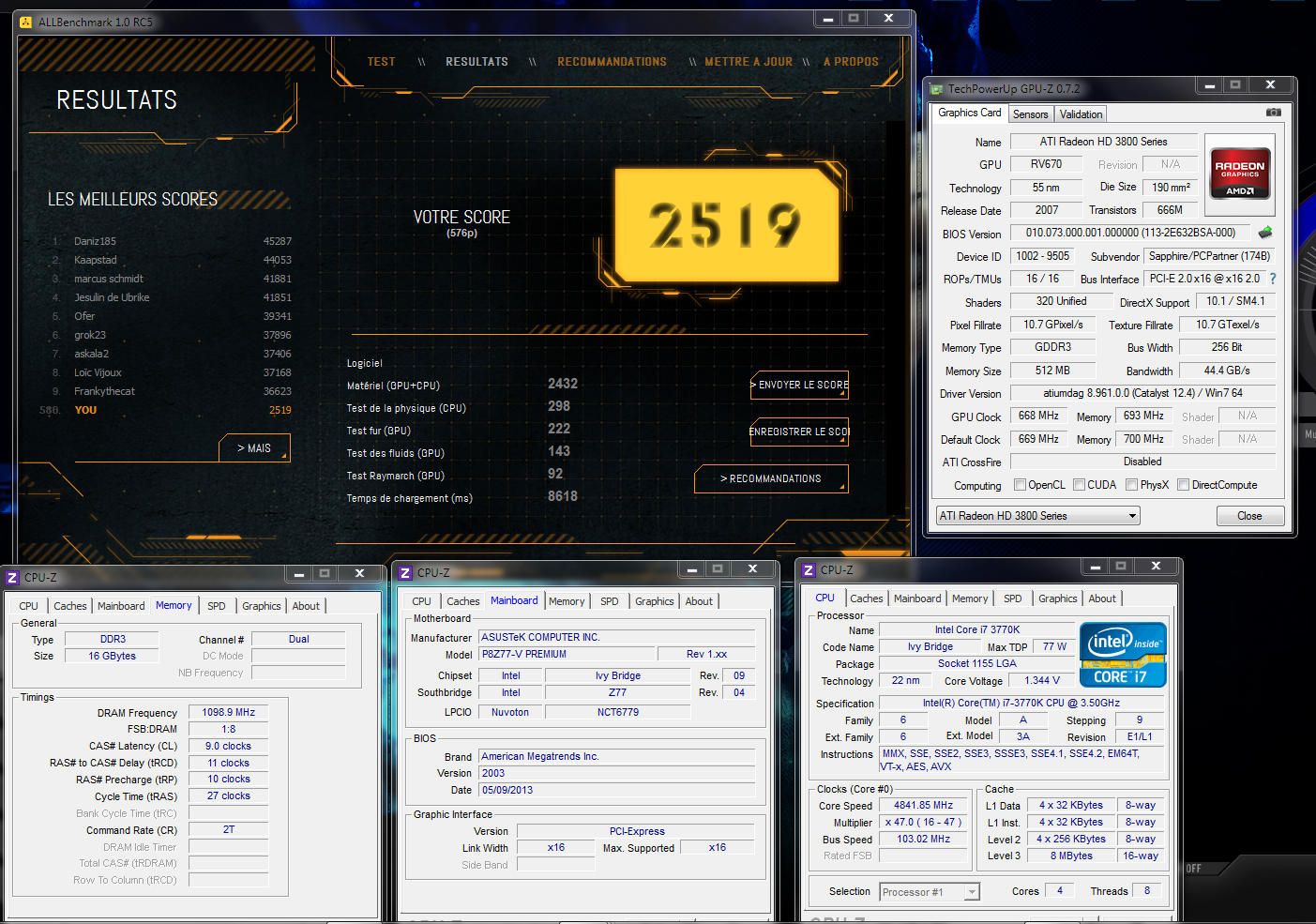1316x924 pixels.
Task: Click the Driver Version field in GPU-Z
Action: 1142,393
